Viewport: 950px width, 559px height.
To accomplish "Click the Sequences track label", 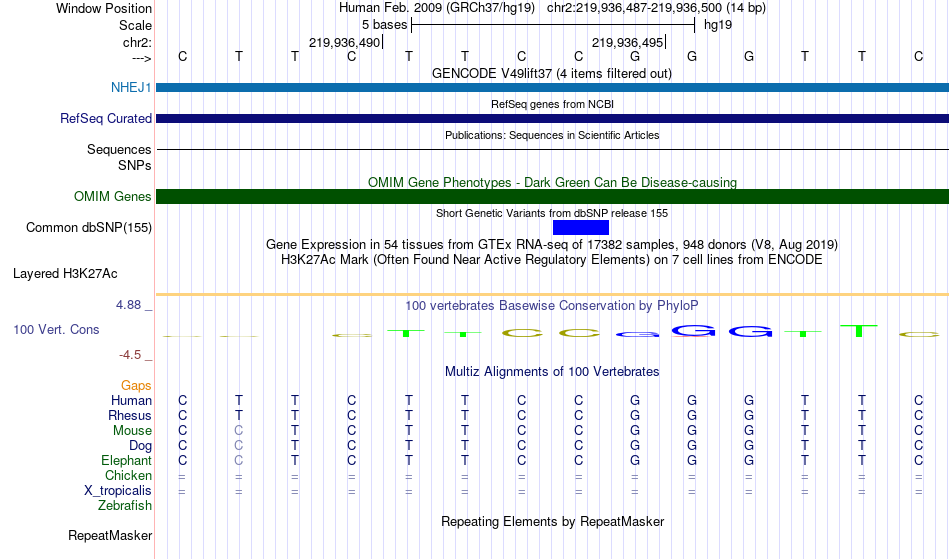I will [x=119, y=150].
